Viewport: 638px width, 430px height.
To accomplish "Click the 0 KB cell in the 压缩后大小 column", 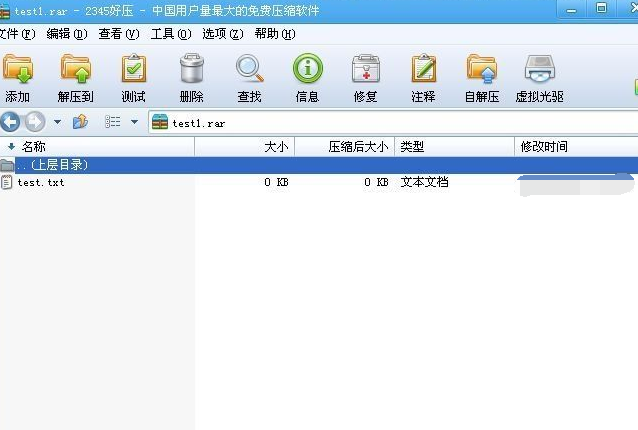I will [376, 182].
